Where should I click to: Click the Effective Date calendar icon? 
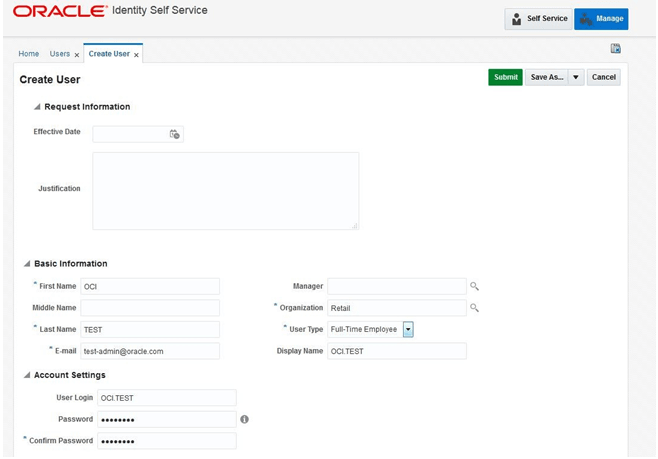pos(174,134)
